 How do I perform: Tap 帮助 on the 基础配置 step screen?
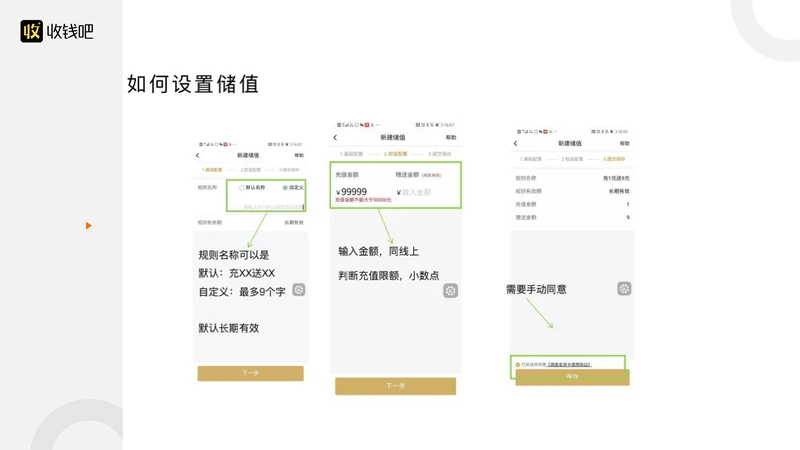click(299, 155)
